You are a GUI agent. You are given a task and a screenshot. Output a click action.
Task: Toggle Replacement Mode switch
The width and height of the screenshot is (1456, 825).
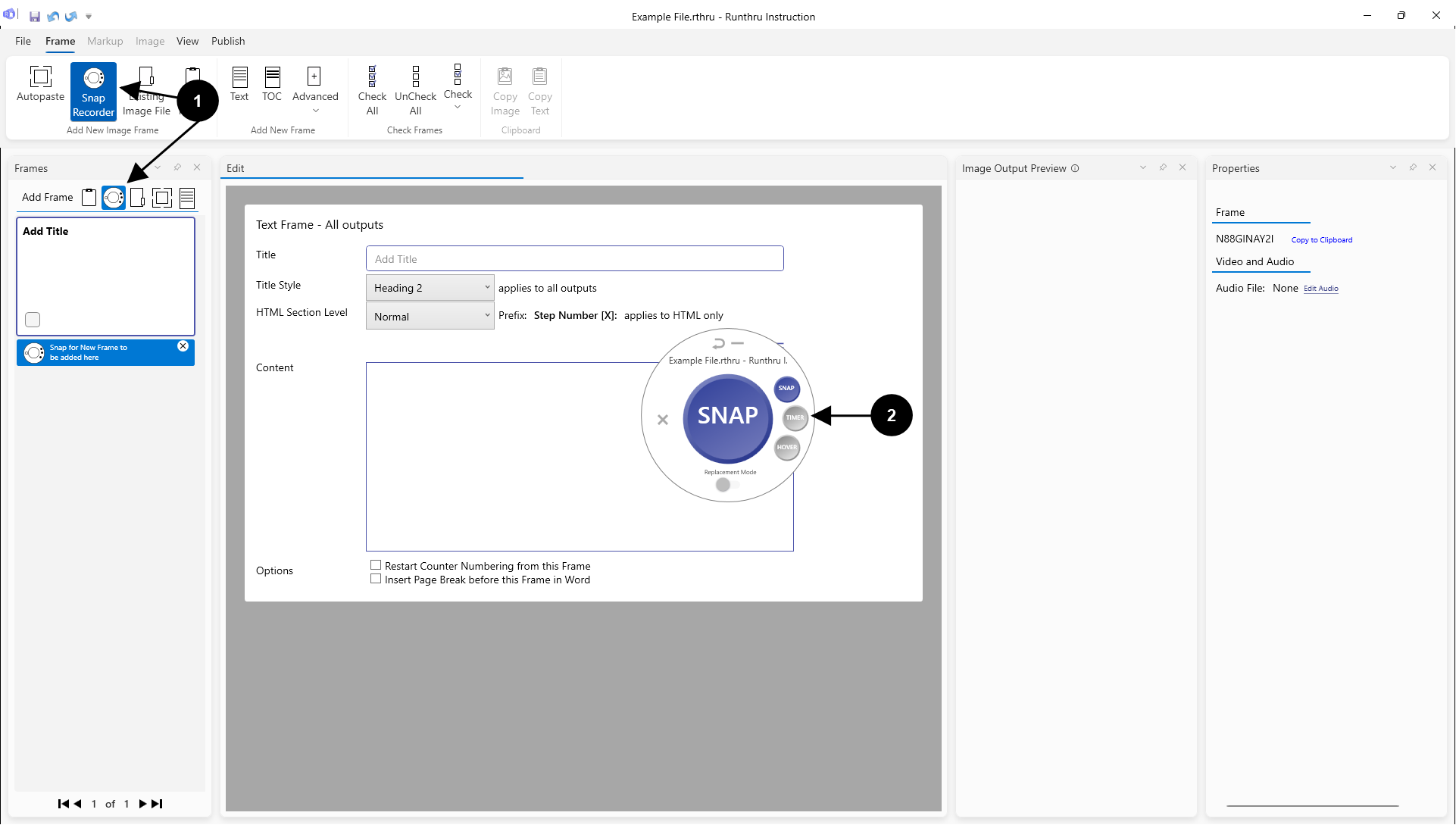point(727,485)
